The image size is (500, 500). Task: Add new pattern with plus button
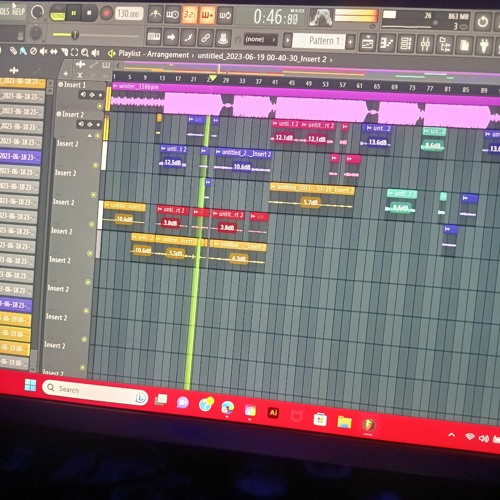[x=350, y=42]
